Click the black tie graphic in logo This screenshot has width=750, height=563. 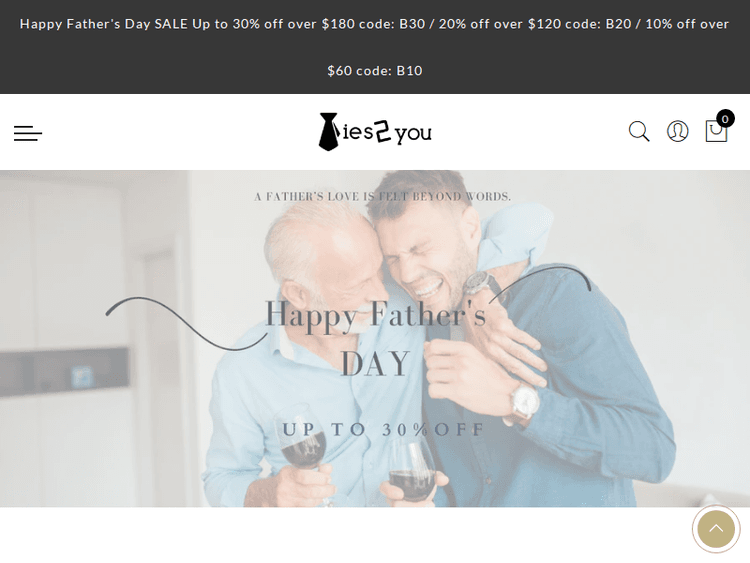(x=329, y=132)
